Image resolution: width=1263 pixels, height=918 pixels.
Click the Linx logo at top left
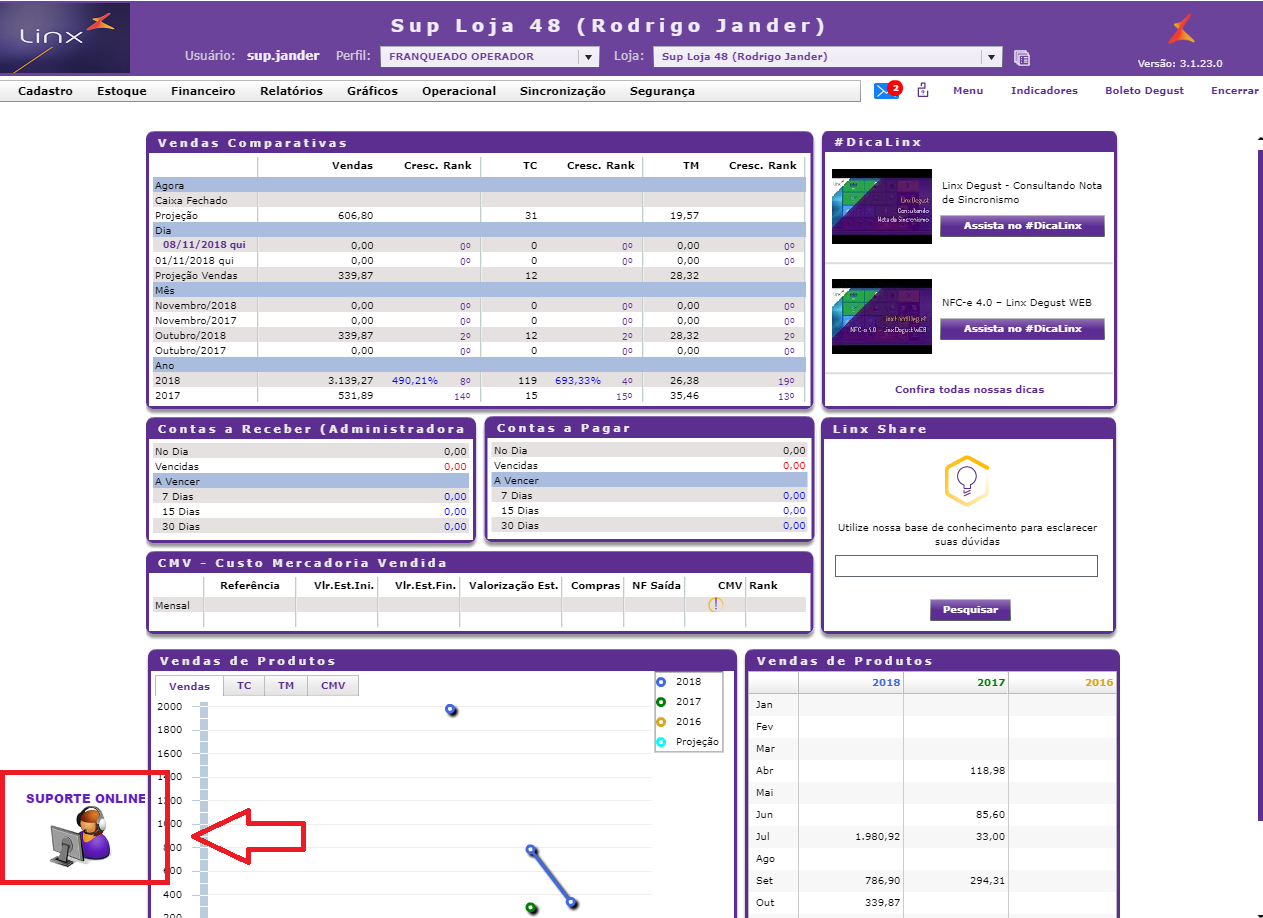click(65, 38)
